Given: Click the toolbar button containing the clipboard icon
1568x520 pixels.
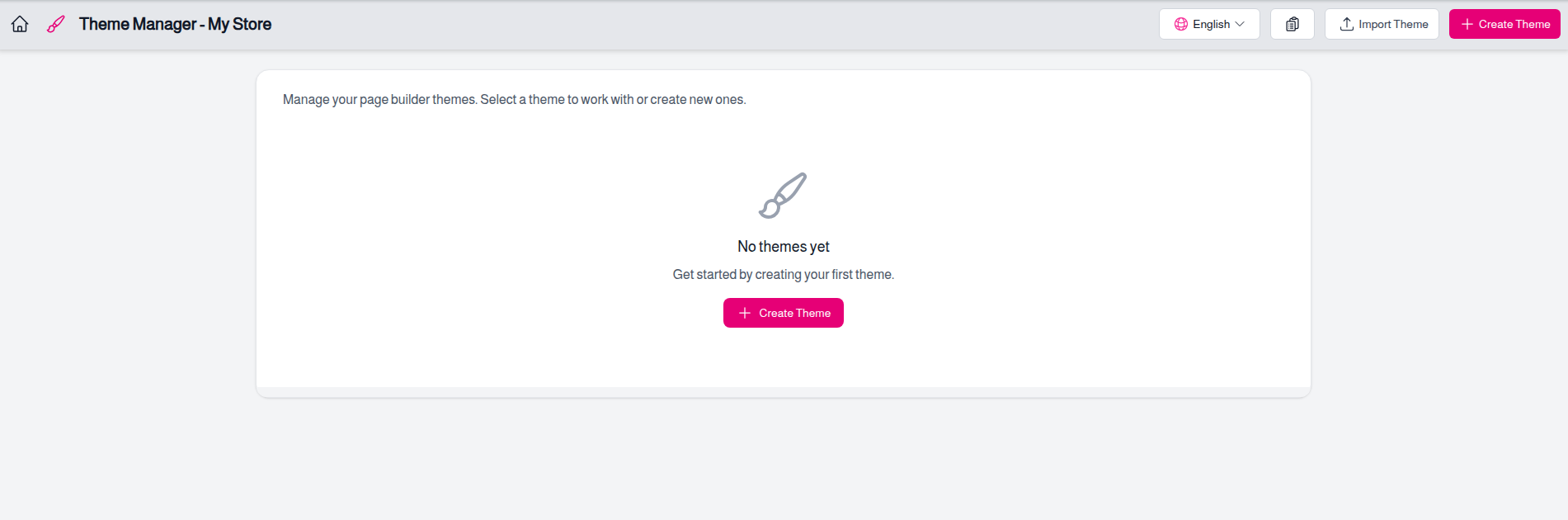Looking at the screenshot, I should pos(1292,24).
